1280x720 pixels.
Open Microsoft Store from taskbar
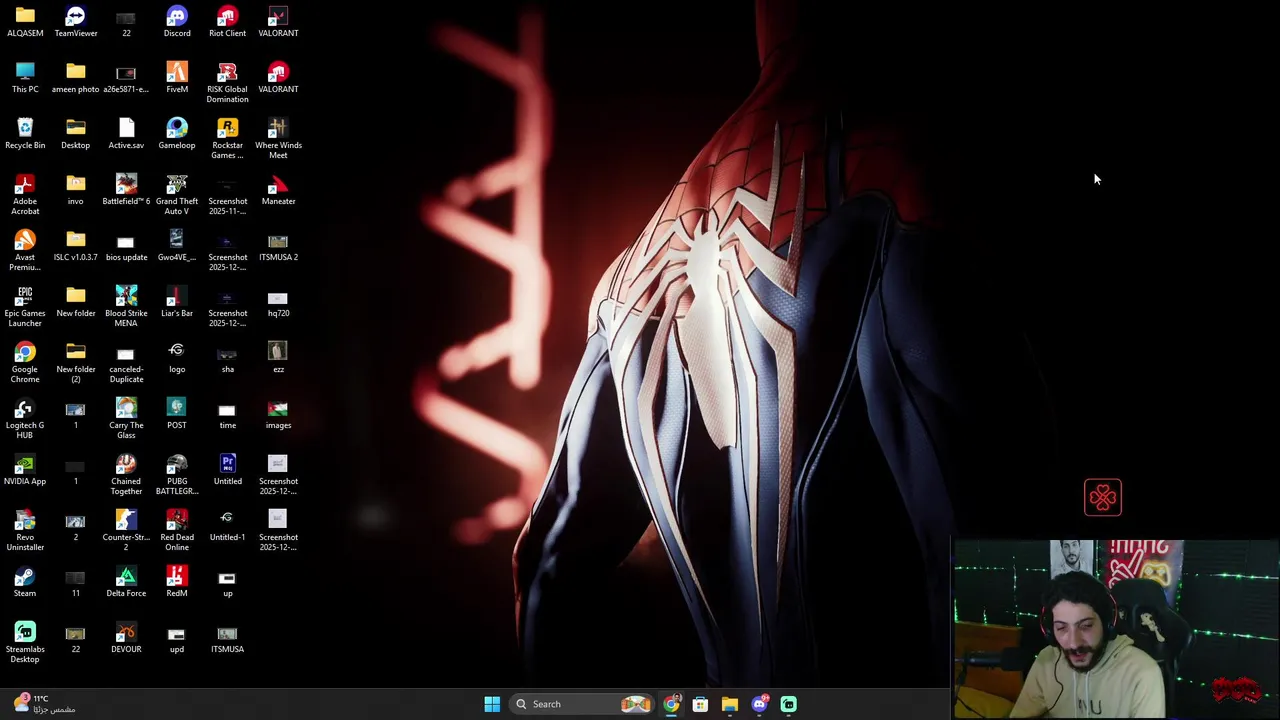(700, 704)
